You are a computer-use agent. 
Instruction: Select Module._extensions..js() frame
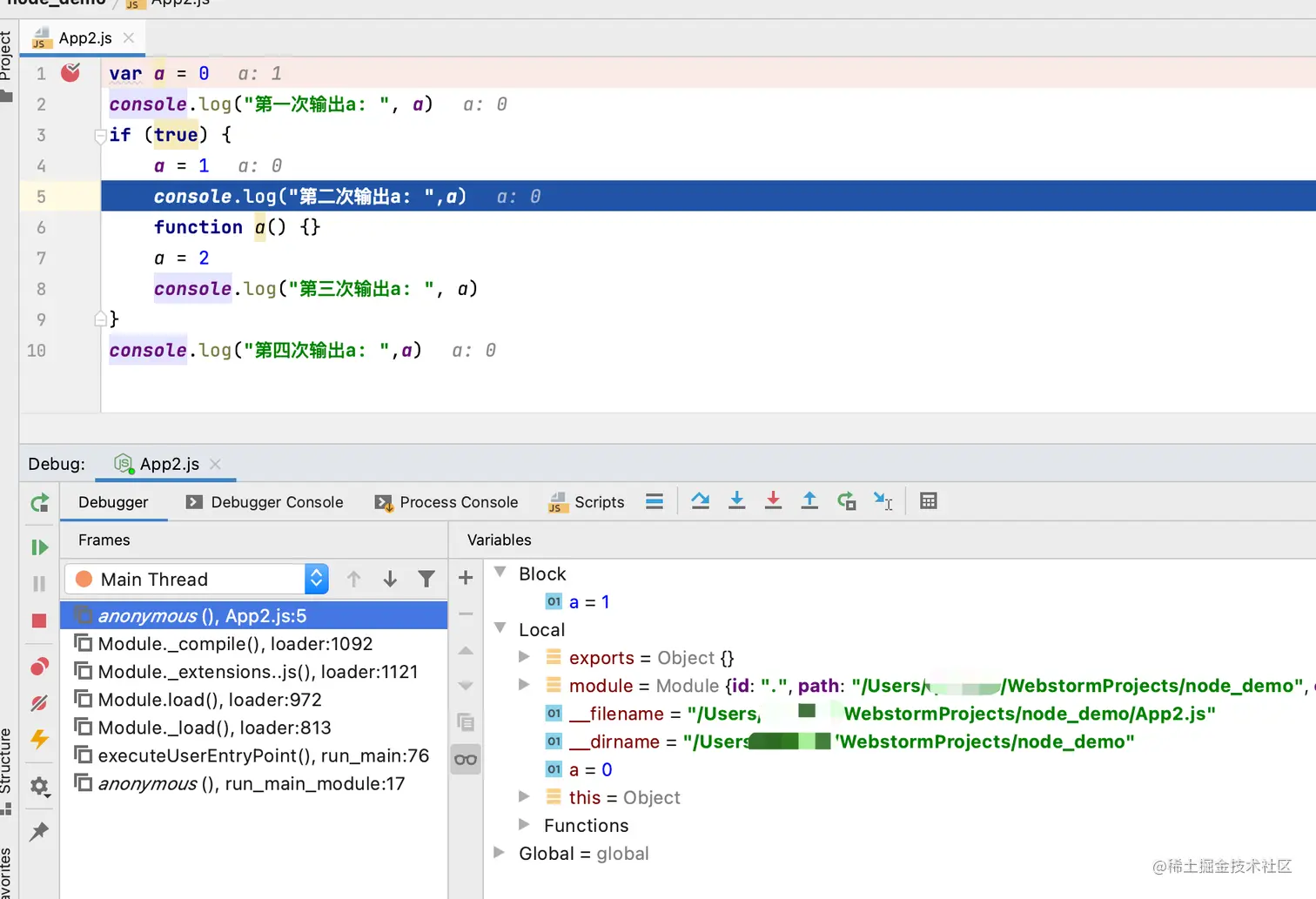click(253, 672)
